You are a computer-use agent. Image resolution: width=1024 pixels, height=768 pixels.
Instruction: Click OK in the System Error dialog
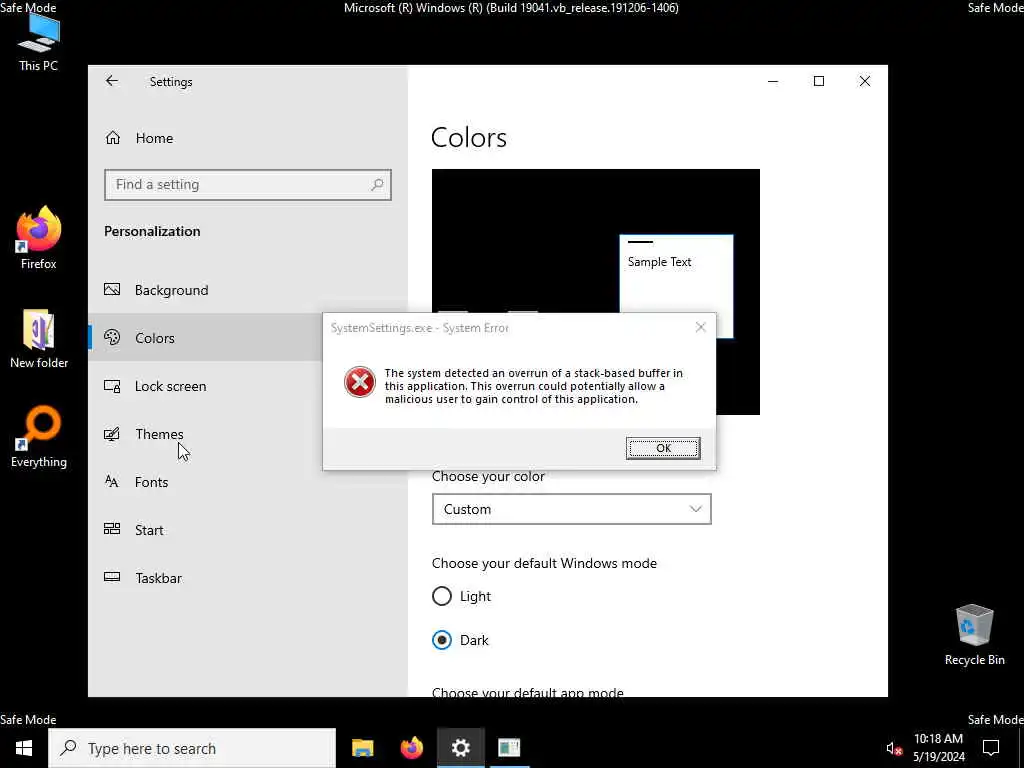(663, 448)
